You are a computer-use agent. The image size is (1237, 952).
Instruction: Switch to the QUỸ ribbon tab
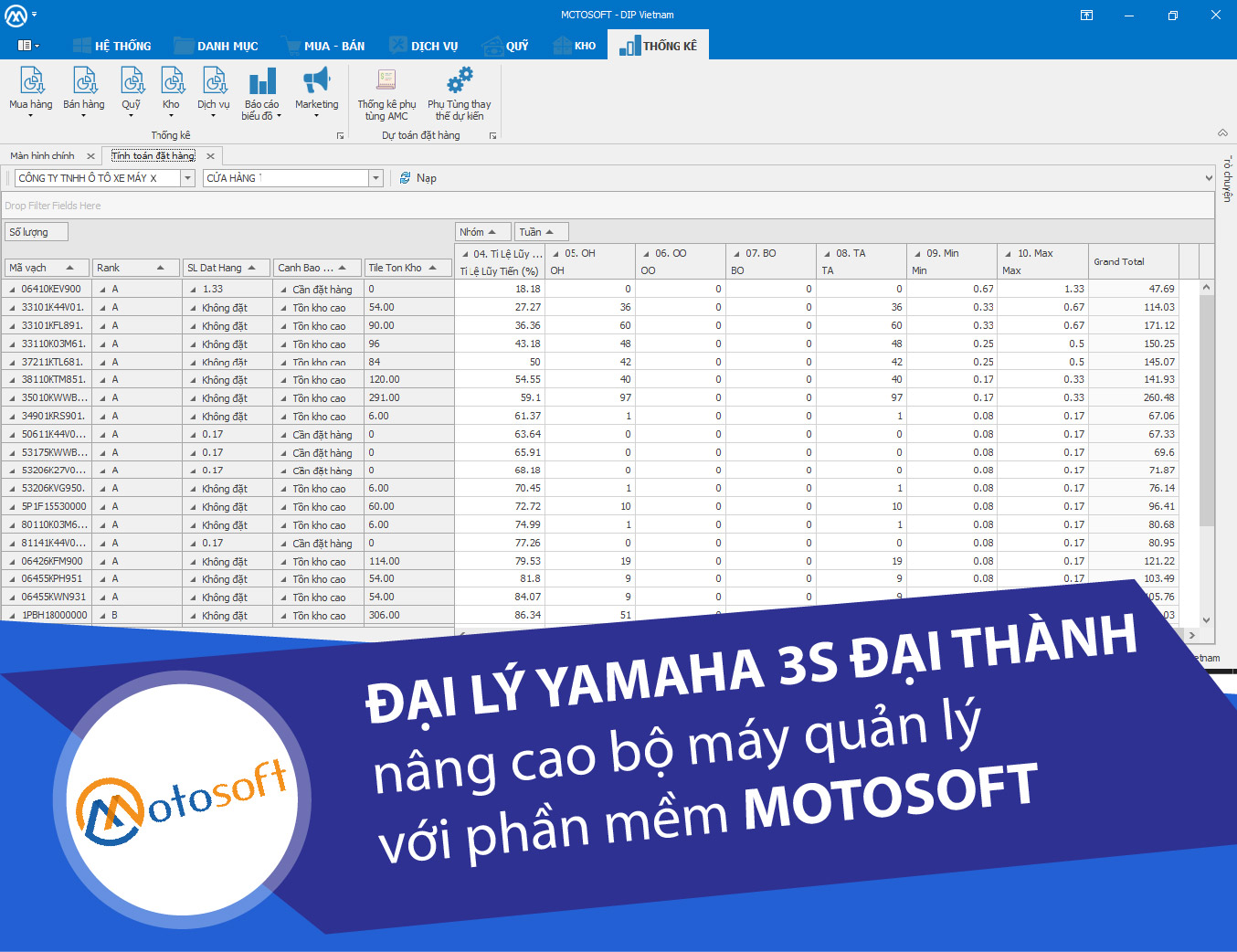(506, 45)
